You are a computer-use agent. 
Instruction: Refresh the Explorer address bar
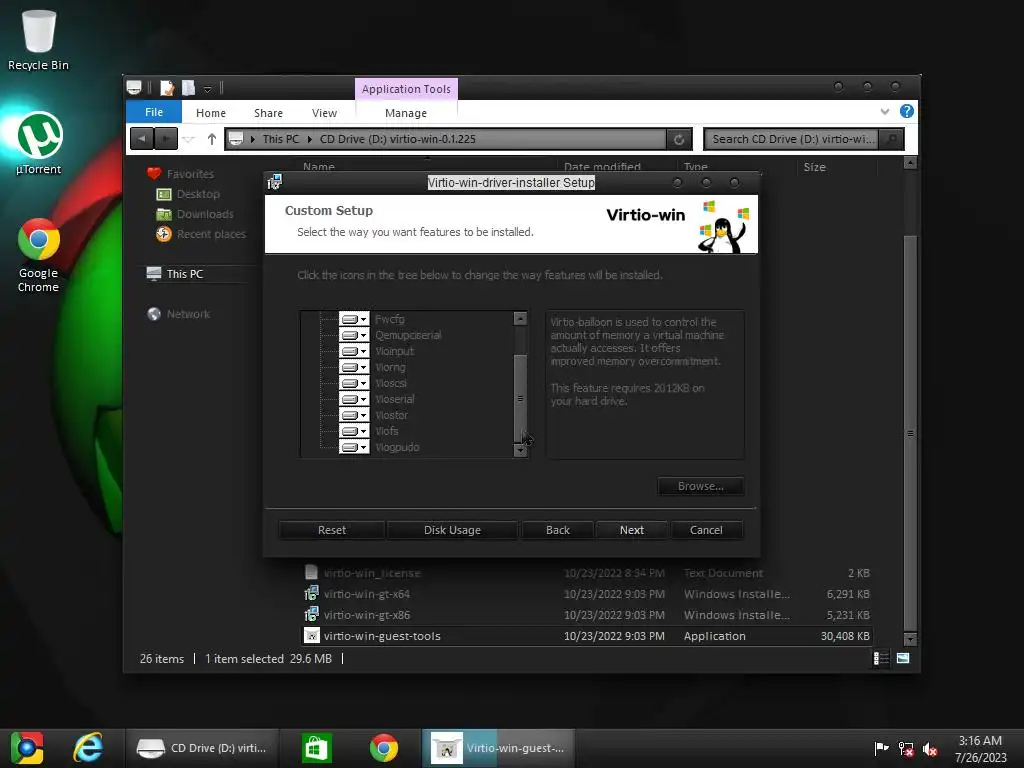679,139
